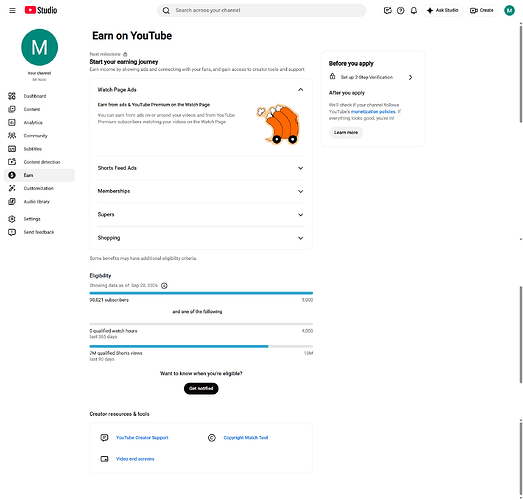
Task: Open the Set up 2-Step Verification arrow
Action: (410, 77)
